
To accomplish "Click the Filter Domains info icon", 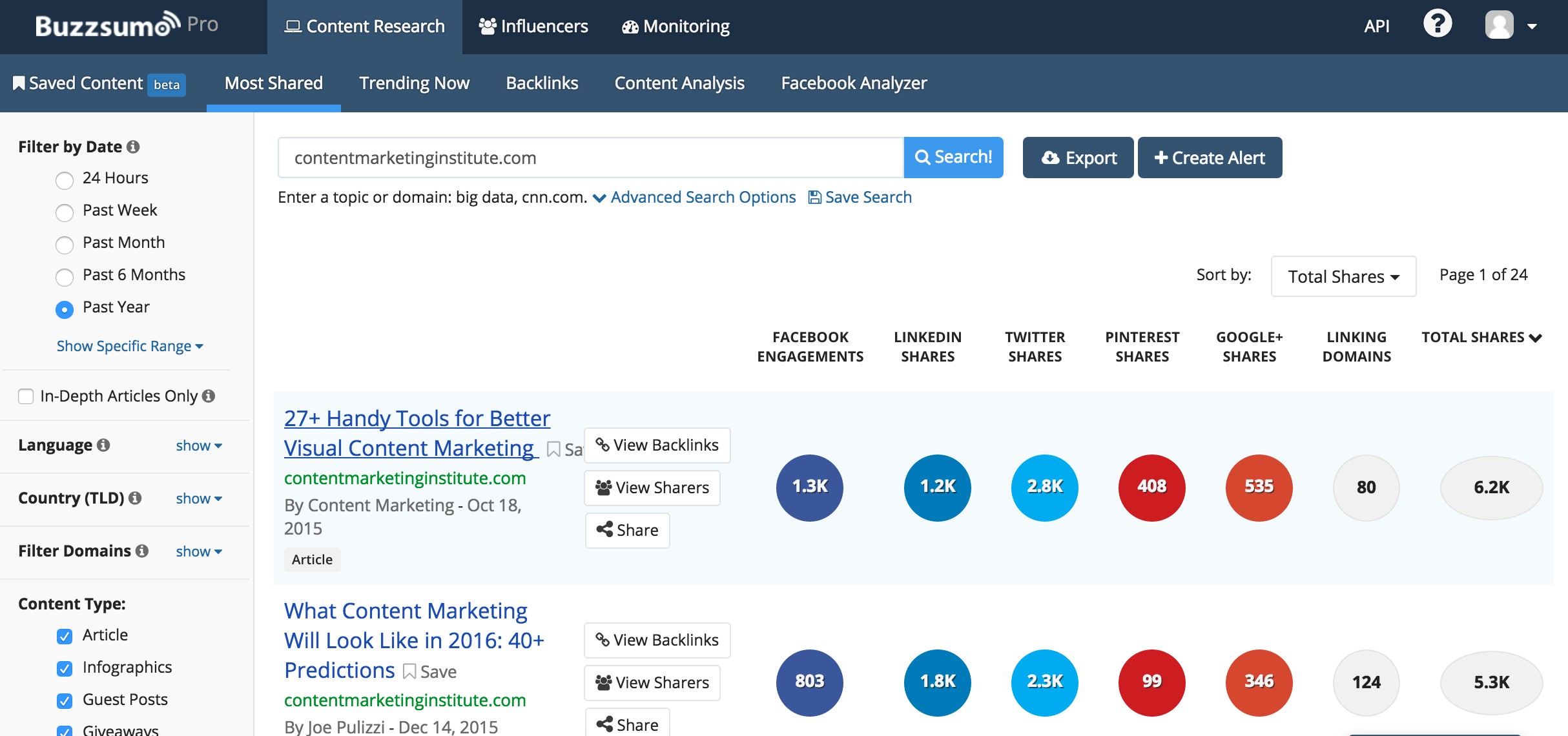I will [142, 551].
